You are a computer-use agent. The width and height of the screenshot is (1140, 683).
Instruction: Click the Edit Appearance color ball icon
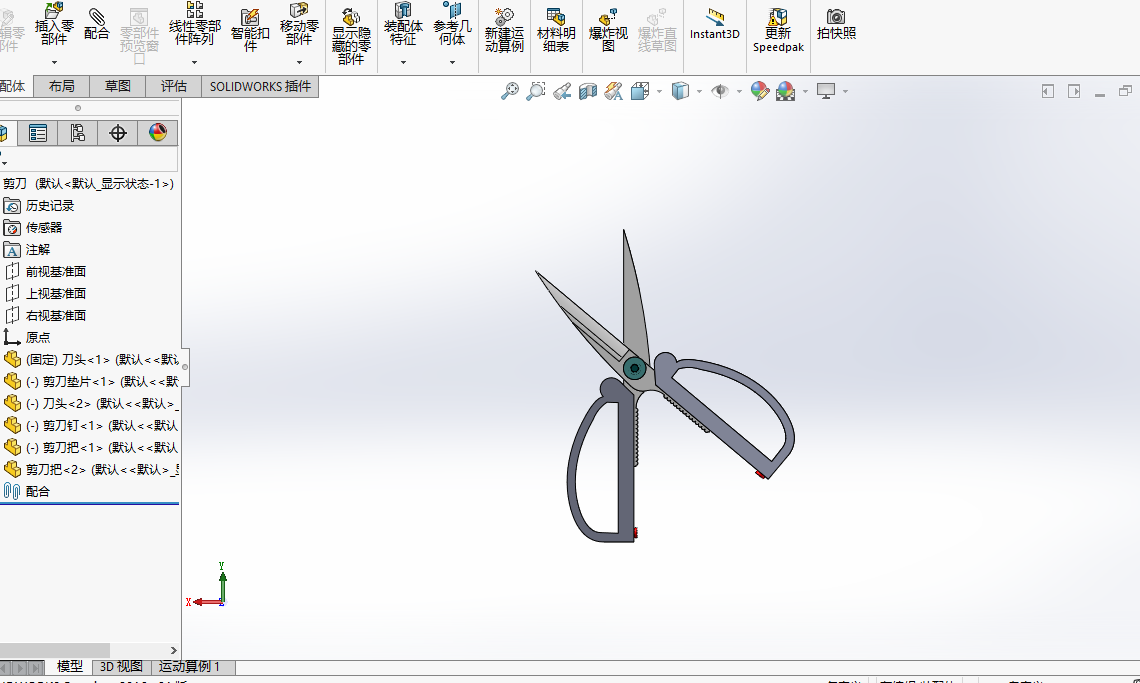pos(760,91)
